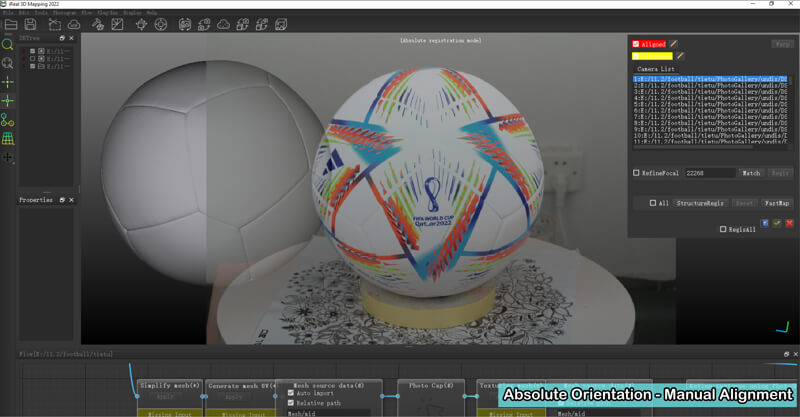Open a project with the folder icon
This screenshot has width=800, height=417.
click(x=11, y=24)
